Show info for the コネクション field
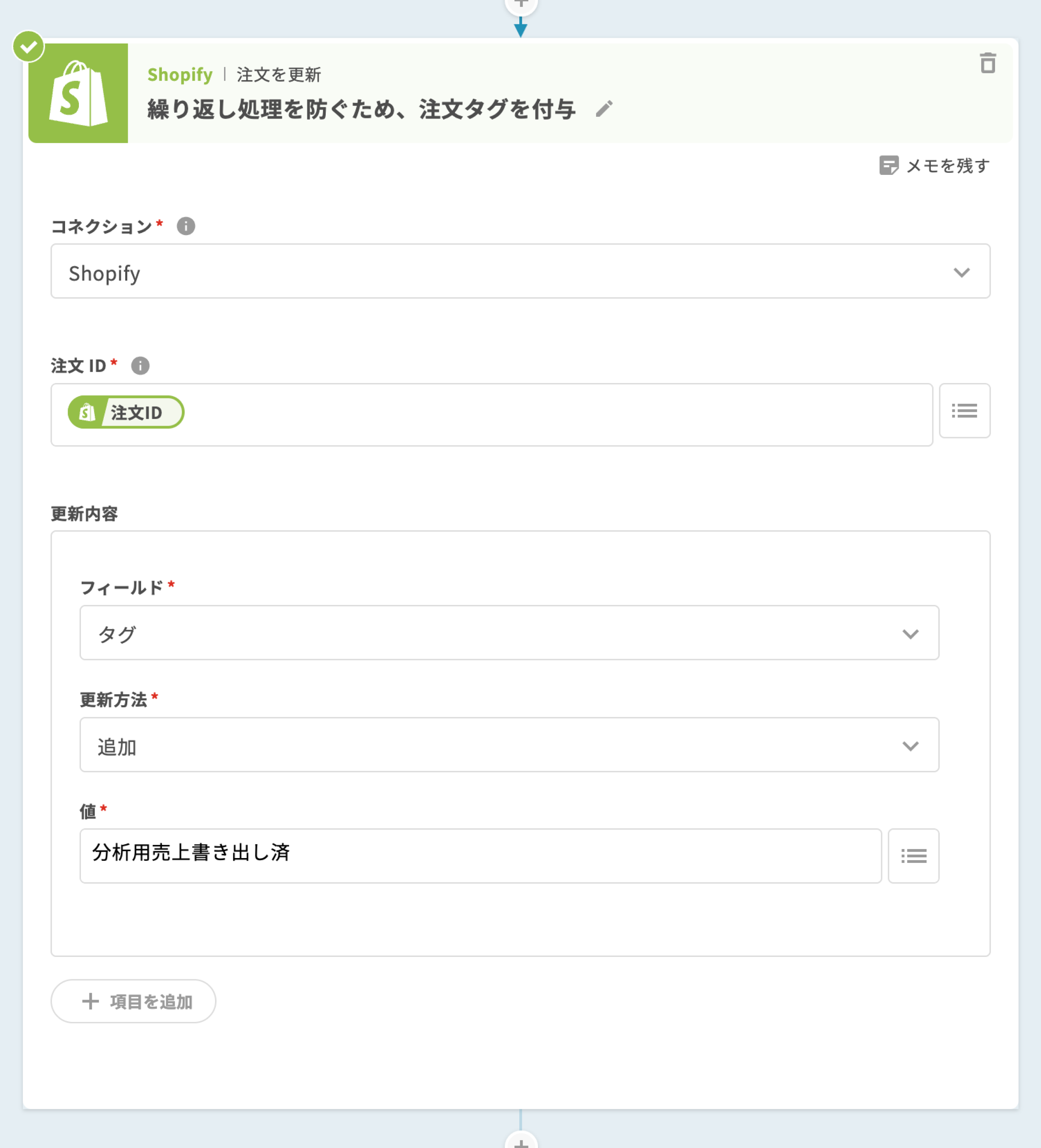Viewport: 1041px width, 1148px height. coord(186,227)
